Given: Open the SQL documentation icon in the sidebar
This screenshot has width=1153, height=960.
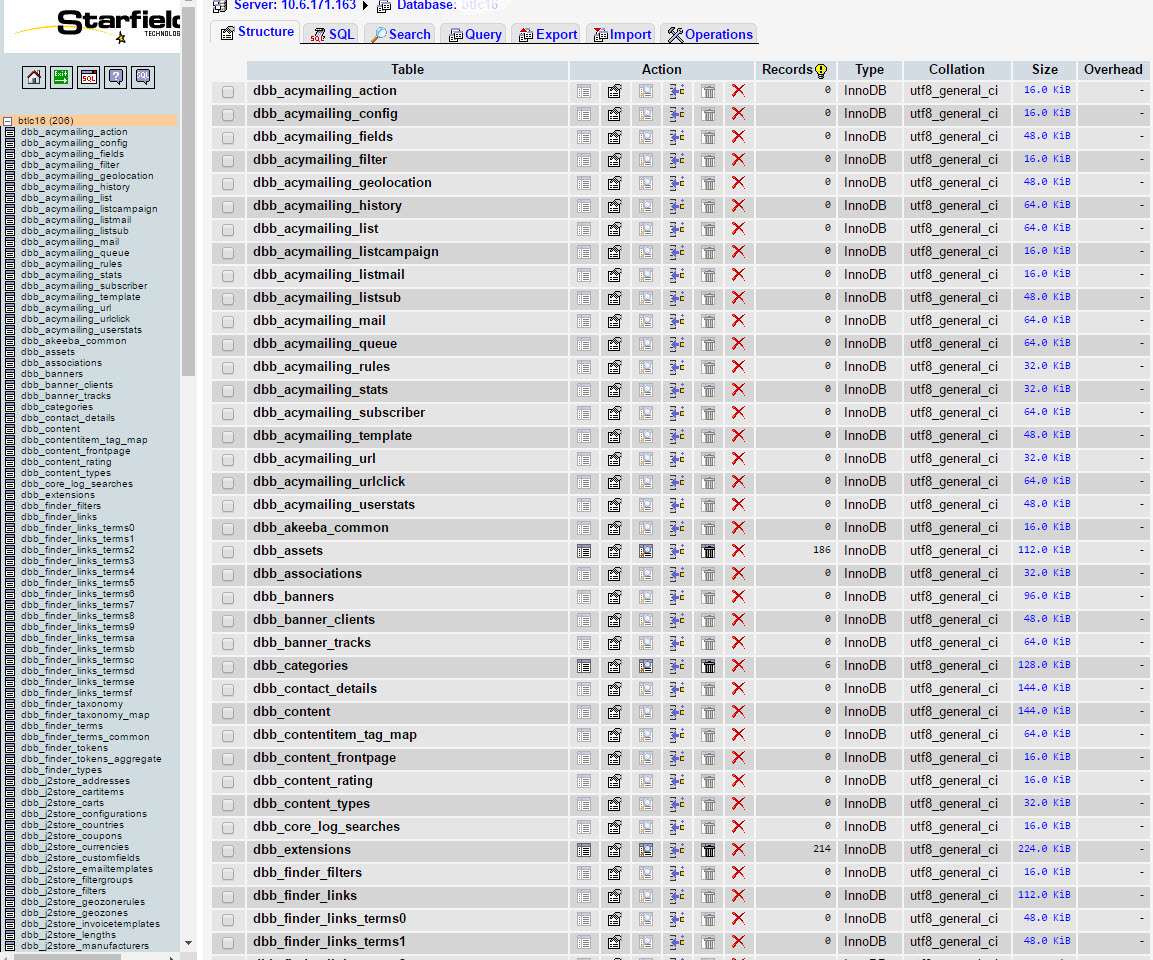Looking at the screenshot, I should point(143,77).
